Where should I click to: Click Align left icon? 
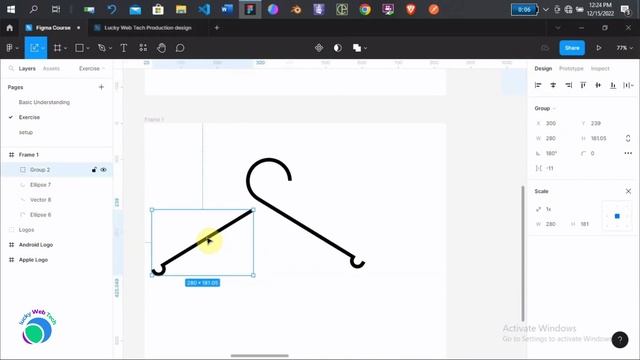click(538, 85)
